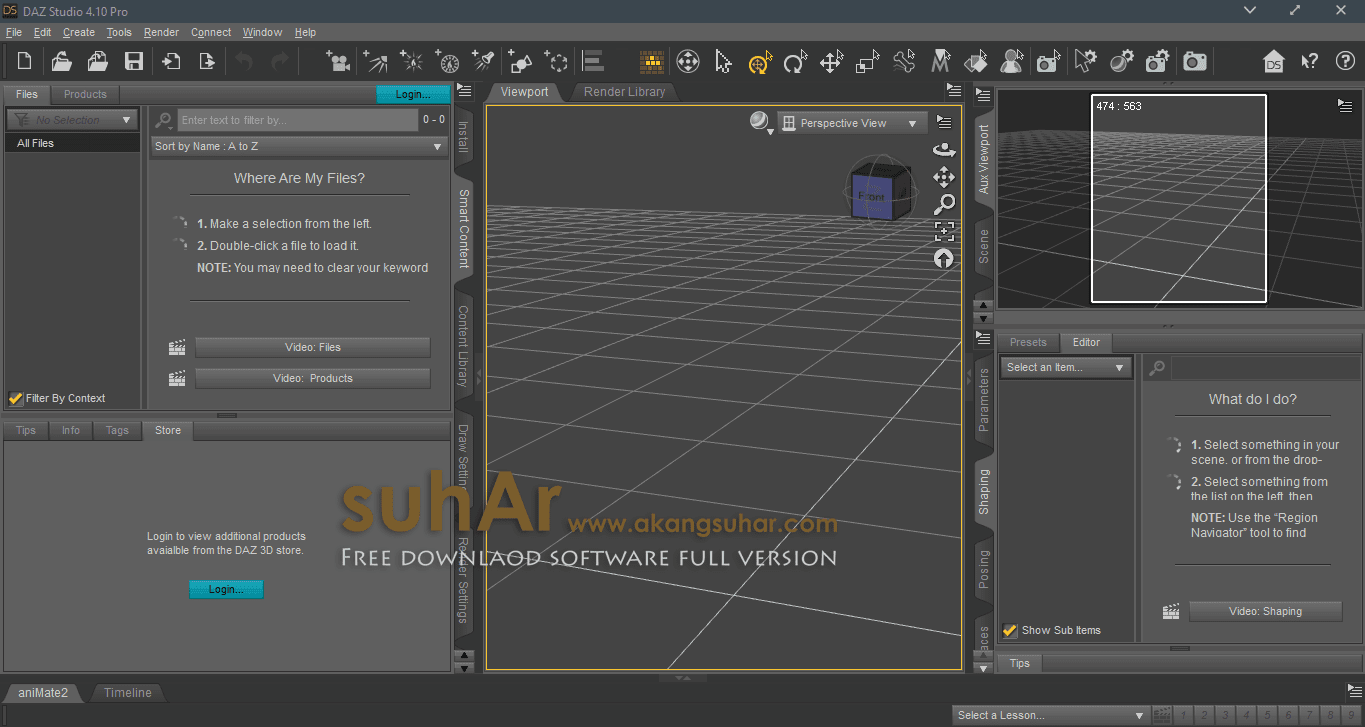
Task: Uncheck Filter By Context
Action: (15, 398)
